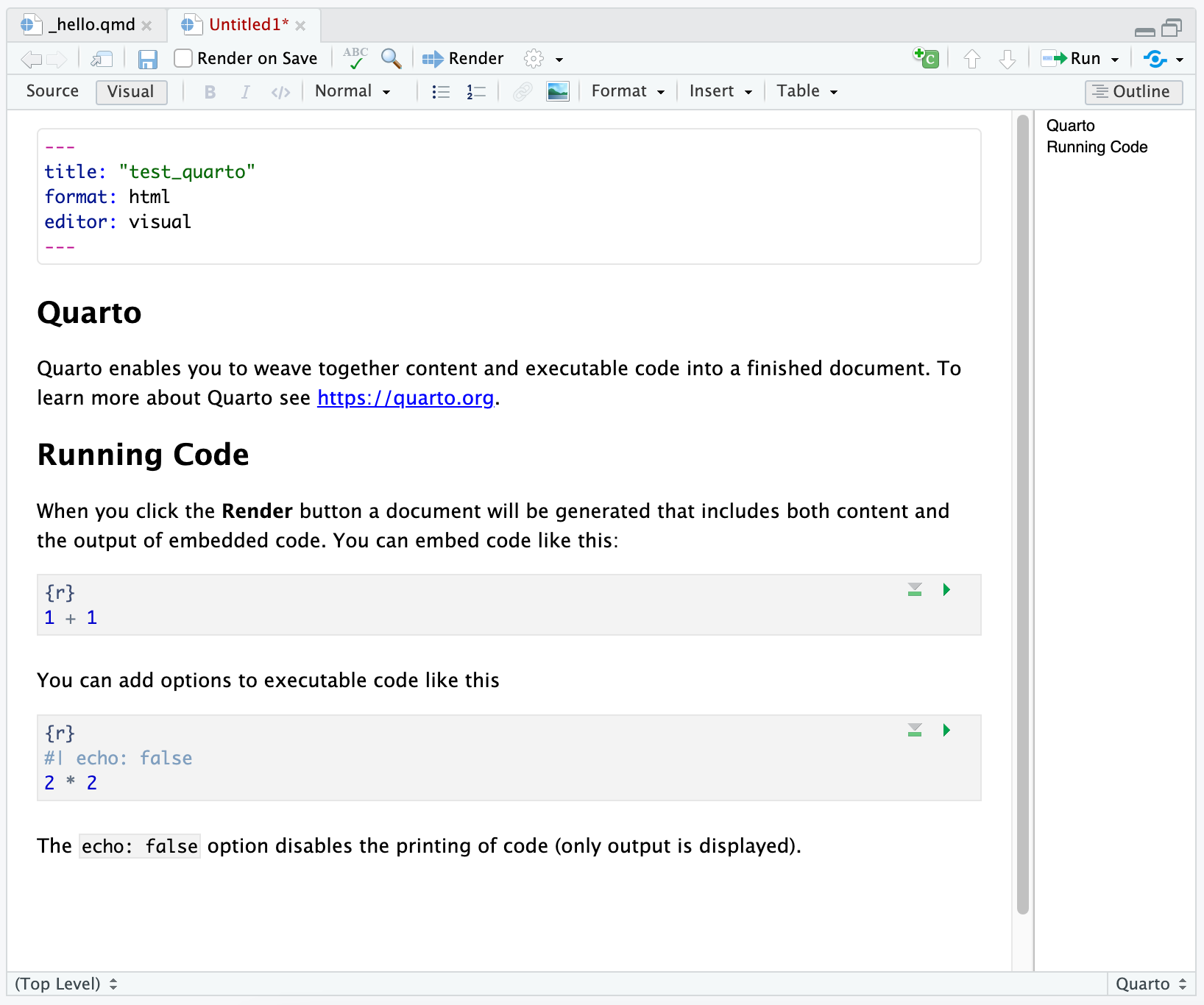Switch to Source editor mode
Viewport: 1204px width, 1005px height.
click(52, 91)
